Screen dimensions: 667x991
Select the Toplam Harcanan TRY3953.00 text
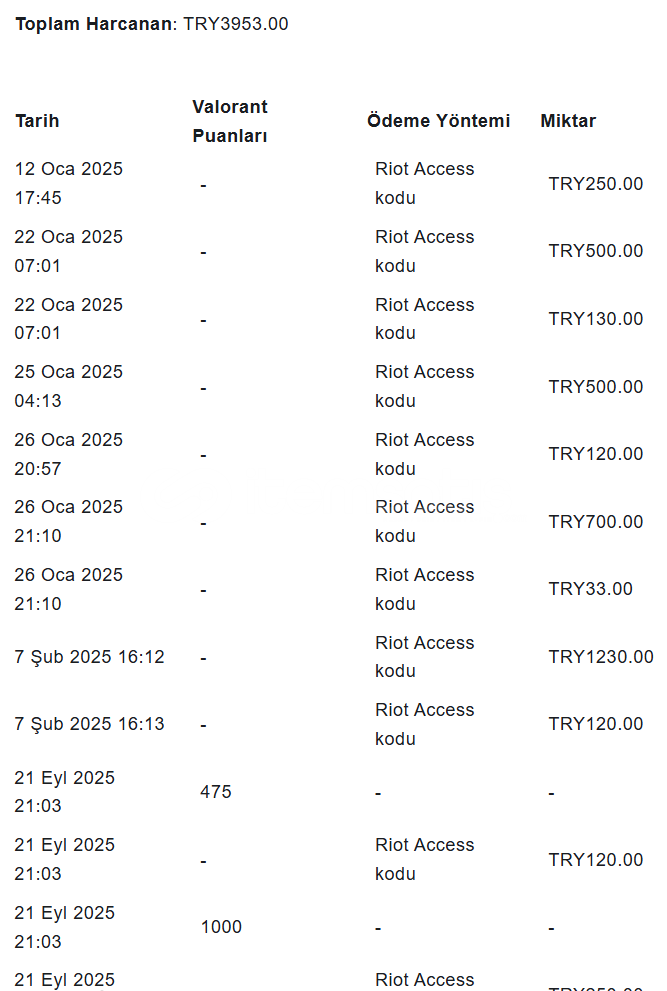pyautogui.click(x=152, y=24)
